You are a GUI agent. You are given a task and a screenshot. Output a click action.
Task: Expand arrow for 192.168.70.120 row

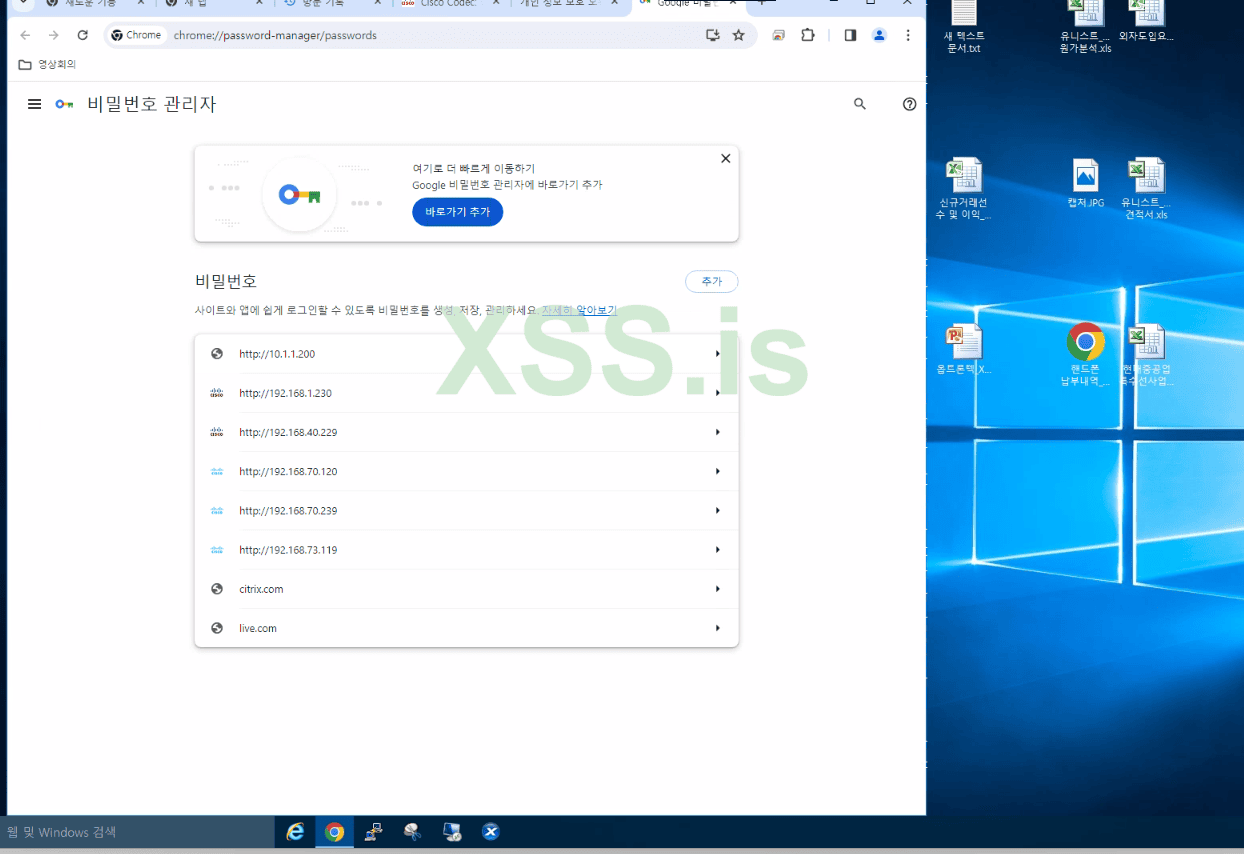coord(718,471)
